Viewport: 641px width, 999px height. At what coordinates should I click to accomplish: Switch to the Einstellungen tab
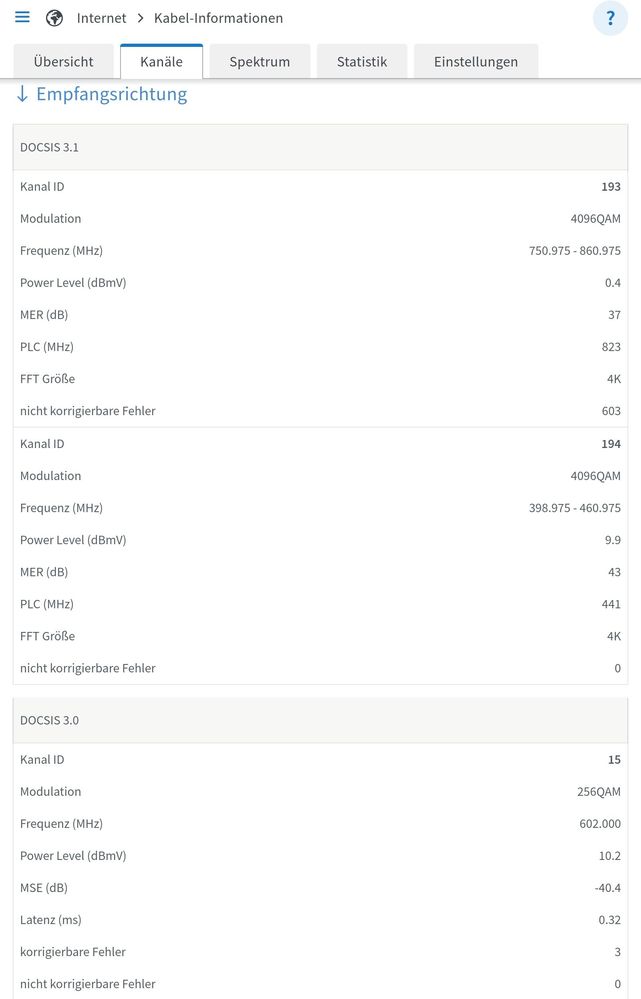475,62
